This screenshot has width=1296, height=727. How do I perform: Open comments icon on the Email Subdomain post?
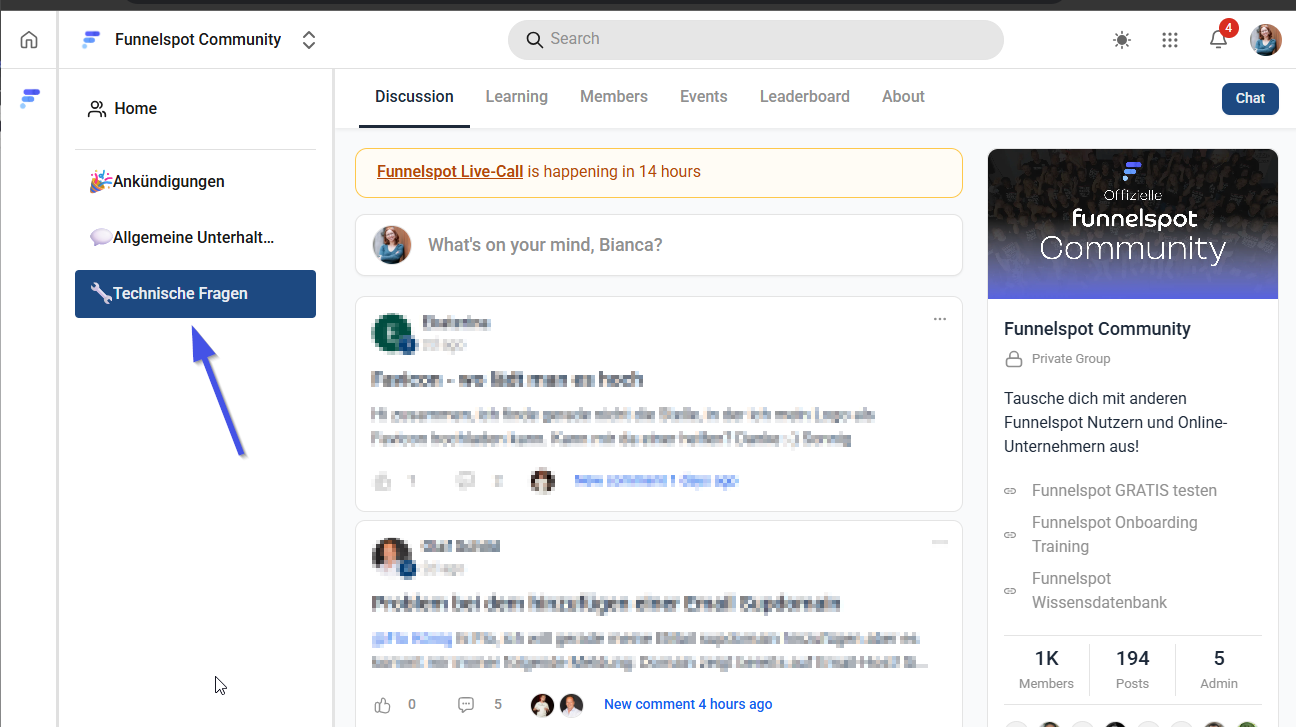click(465, 705)
